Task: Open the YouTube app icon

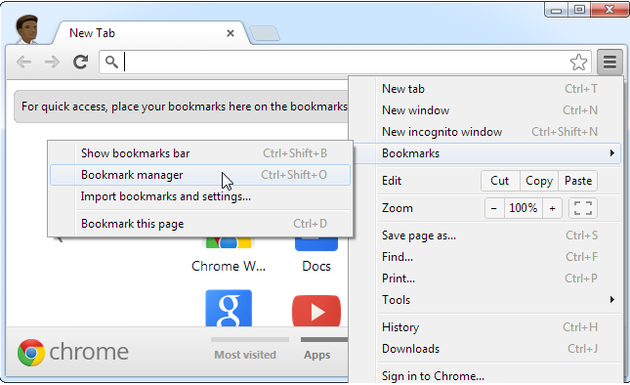Action: (316, 311)
